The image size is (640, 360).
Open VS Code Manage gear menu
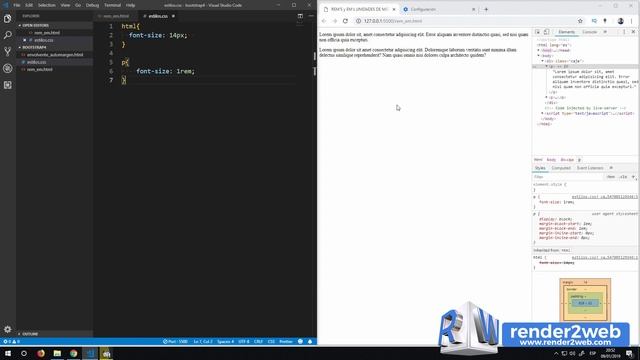[7, 329]
